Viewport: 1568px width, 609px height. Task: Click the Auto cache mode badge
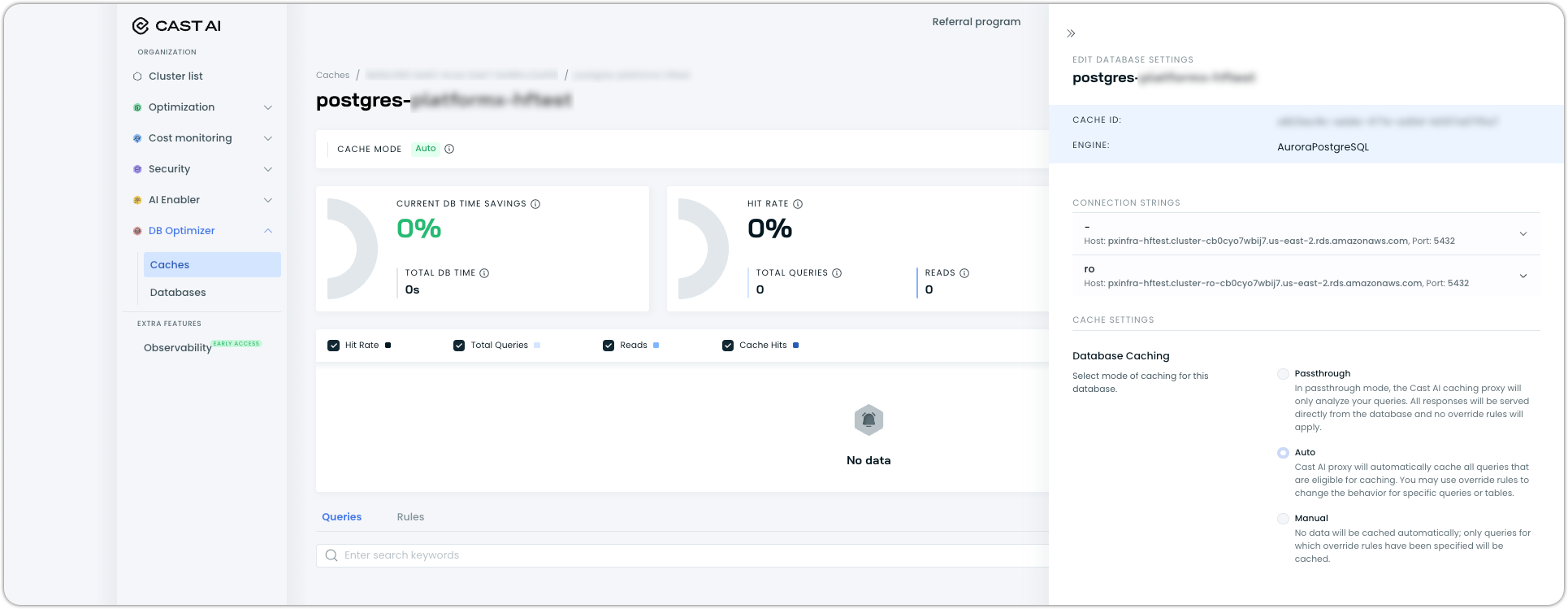[x=426, y=149]
